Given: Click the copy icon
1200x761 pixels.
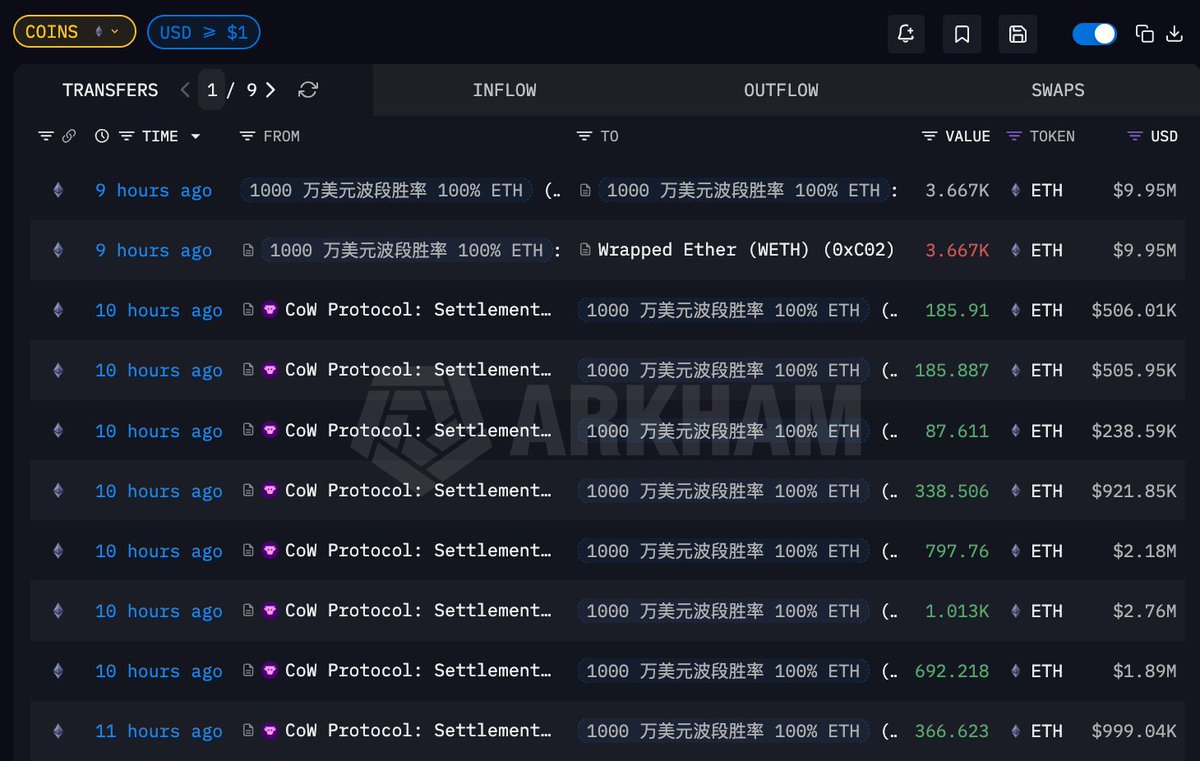Looking at the screenshot, I should click(x=1145, y=34).
